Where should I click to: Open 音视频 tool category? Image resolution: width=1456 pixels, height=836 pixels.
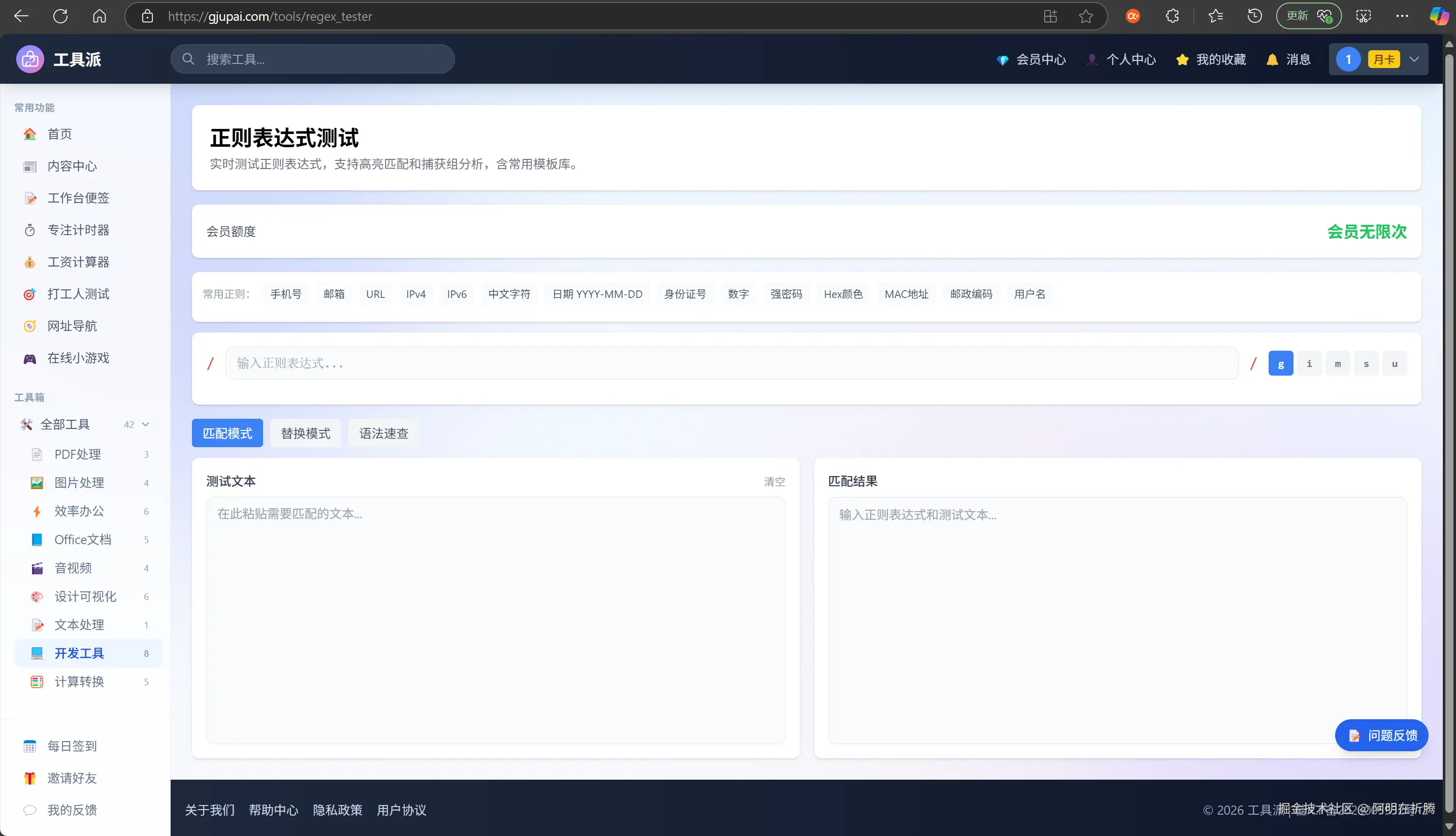pos(88,568)
